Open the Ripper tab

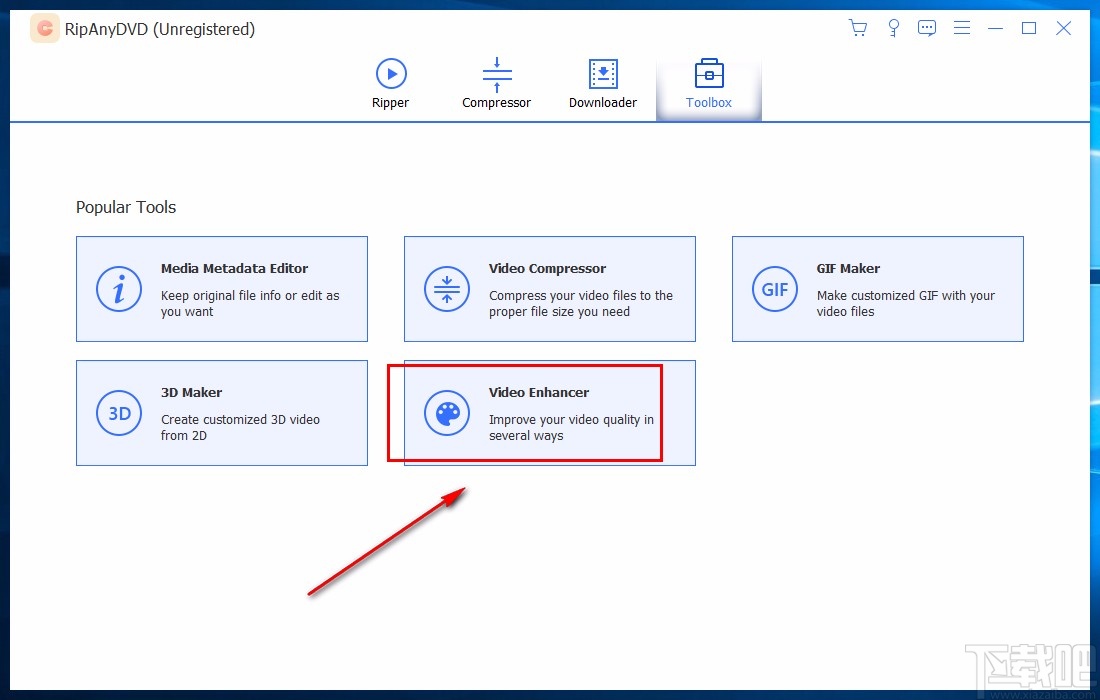coord(391,84)
